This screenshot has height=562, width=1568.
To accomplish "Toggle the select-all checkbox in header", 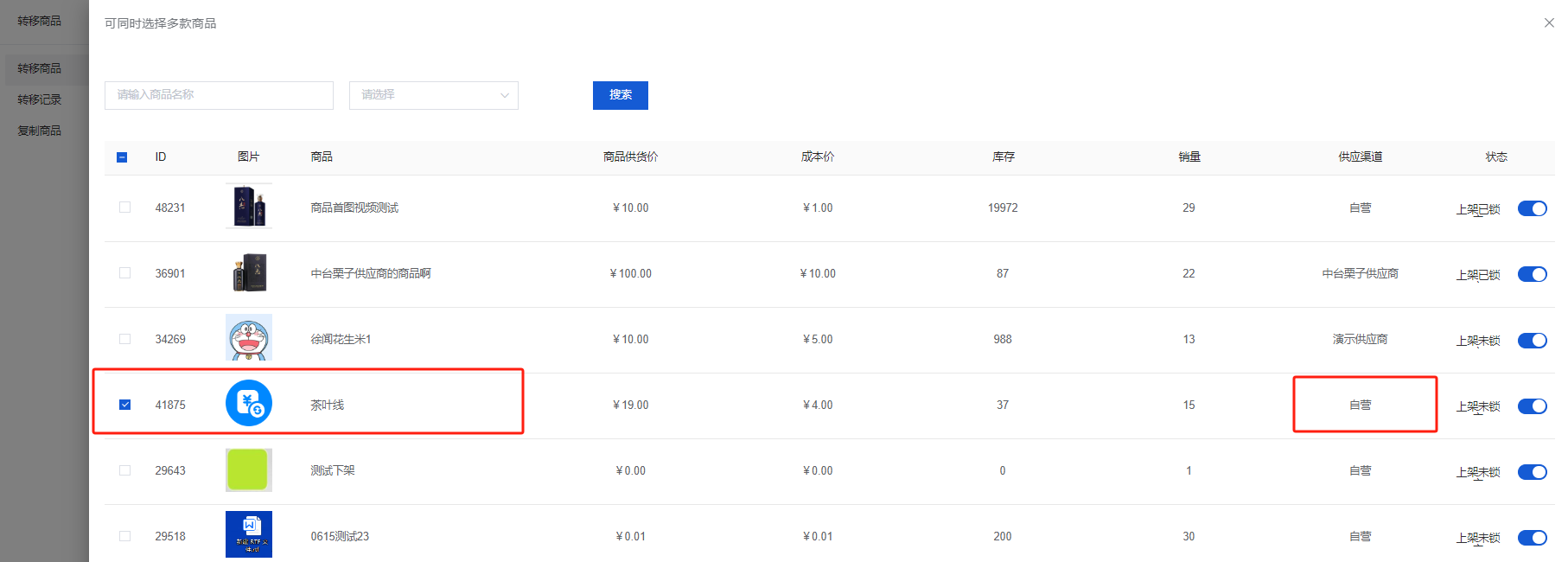I will pyautogui.click(x=122, y=157).
